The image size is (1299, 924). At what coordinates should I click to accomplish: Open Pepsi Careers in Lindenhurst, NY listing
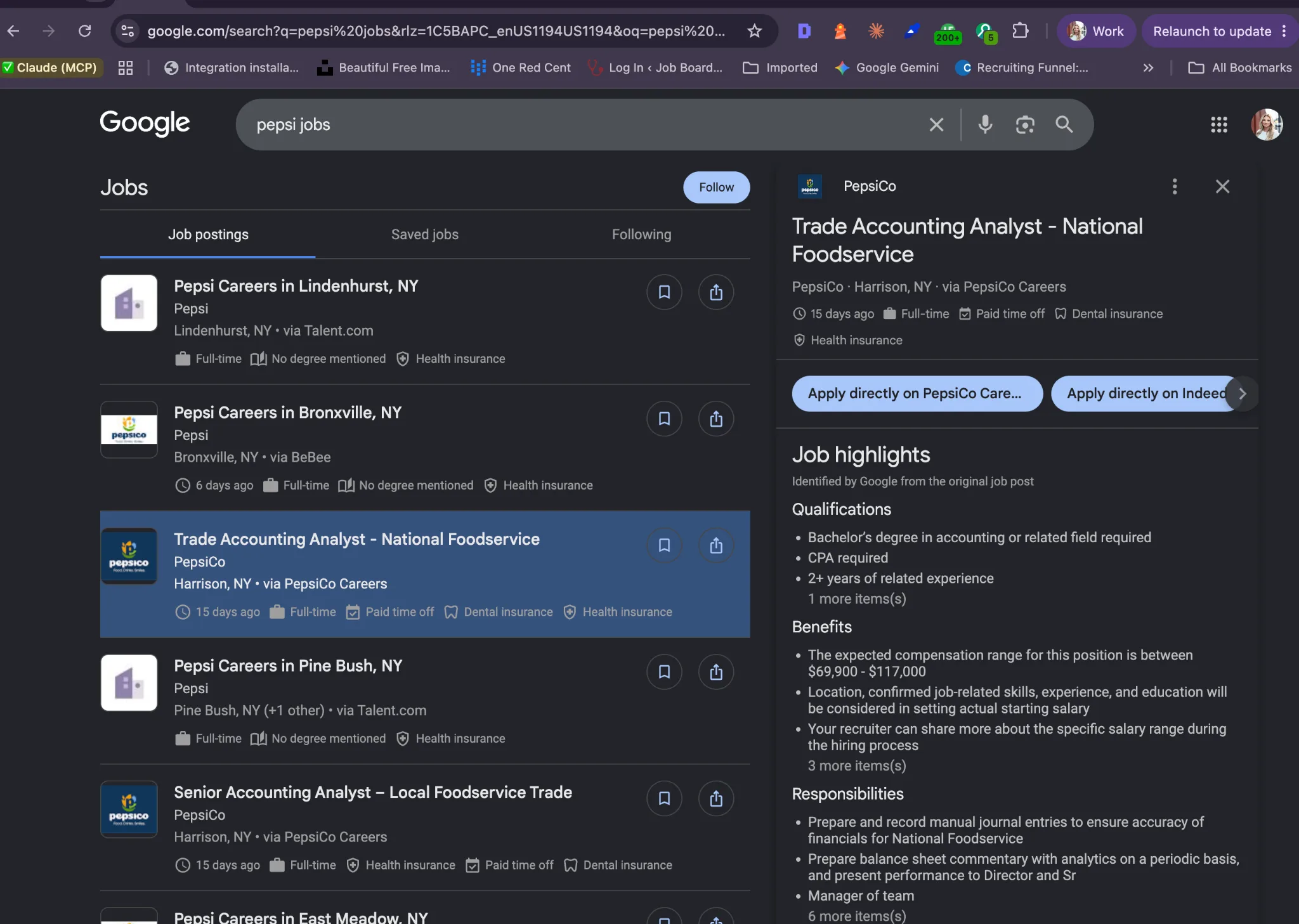coord(296,286)
